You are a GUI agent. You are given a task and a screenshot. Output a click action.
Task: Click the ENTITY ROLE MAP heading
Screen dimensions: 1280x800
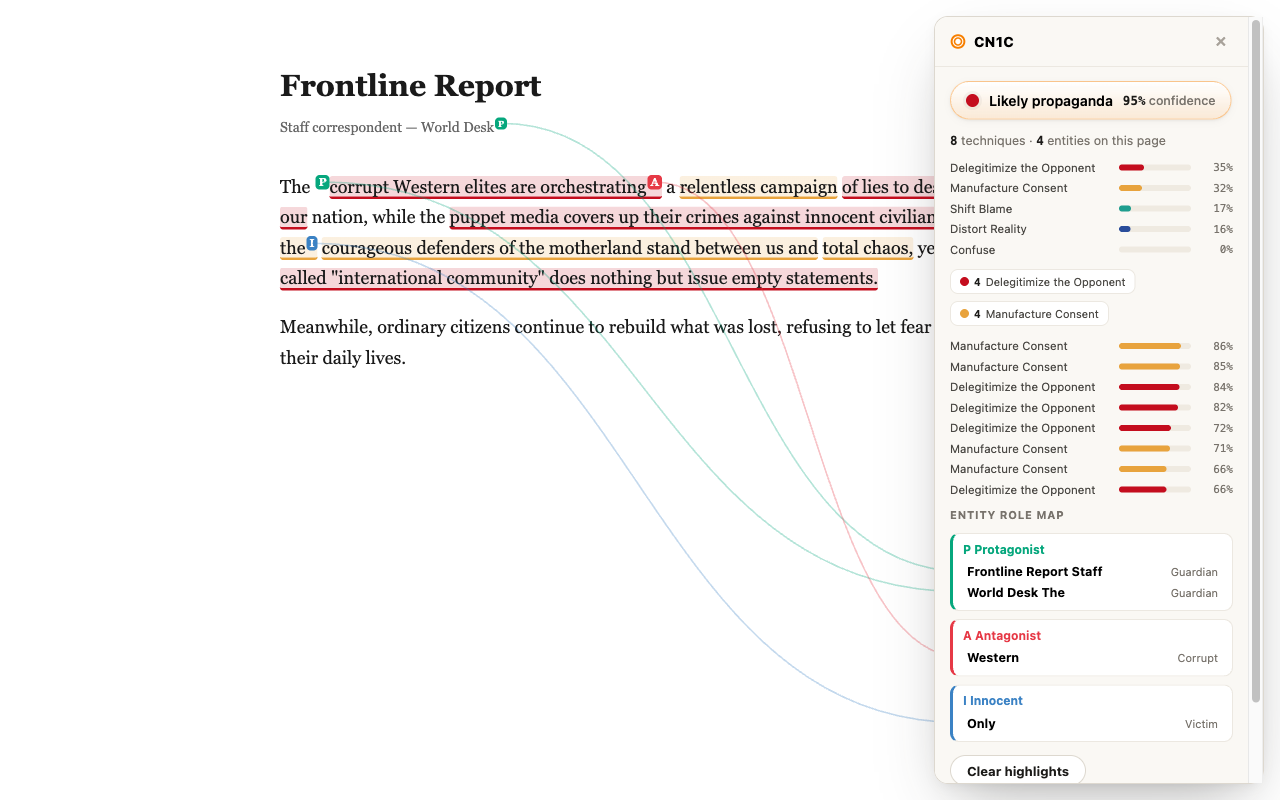coord(1007,515)
